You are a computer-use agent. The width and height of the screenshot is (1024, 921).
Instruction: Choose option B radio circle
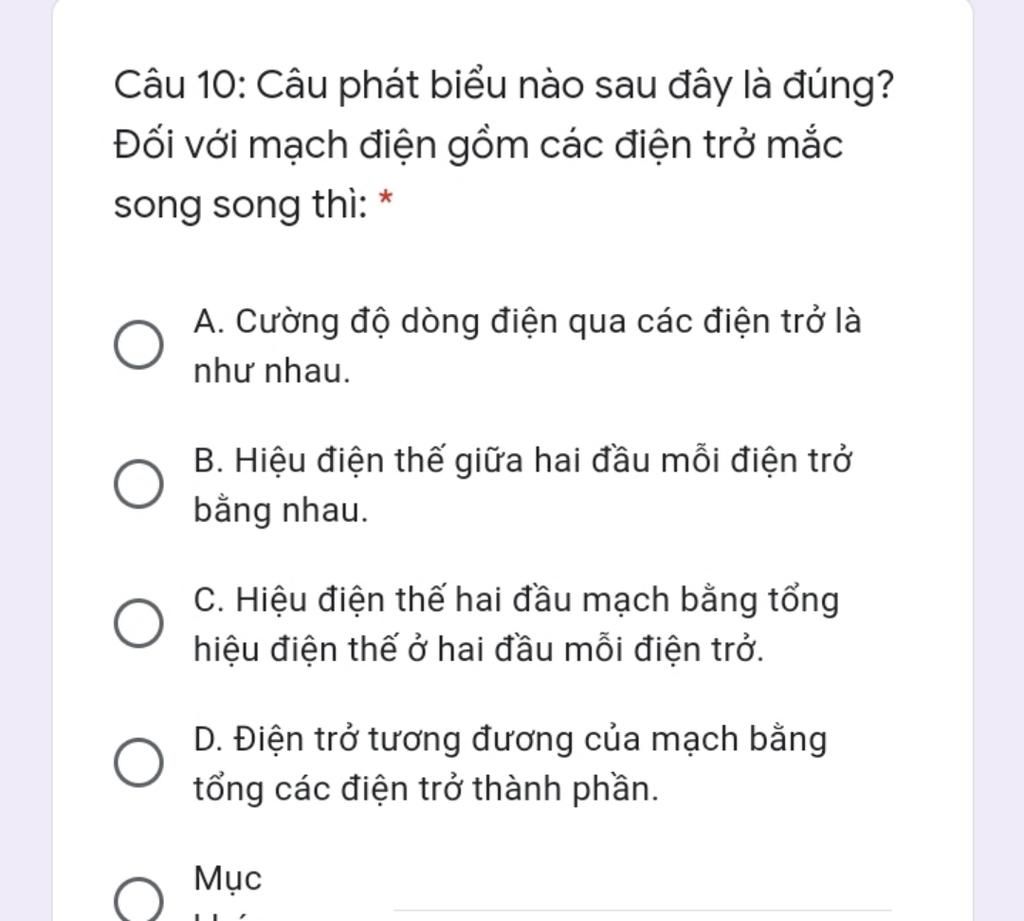138,485
